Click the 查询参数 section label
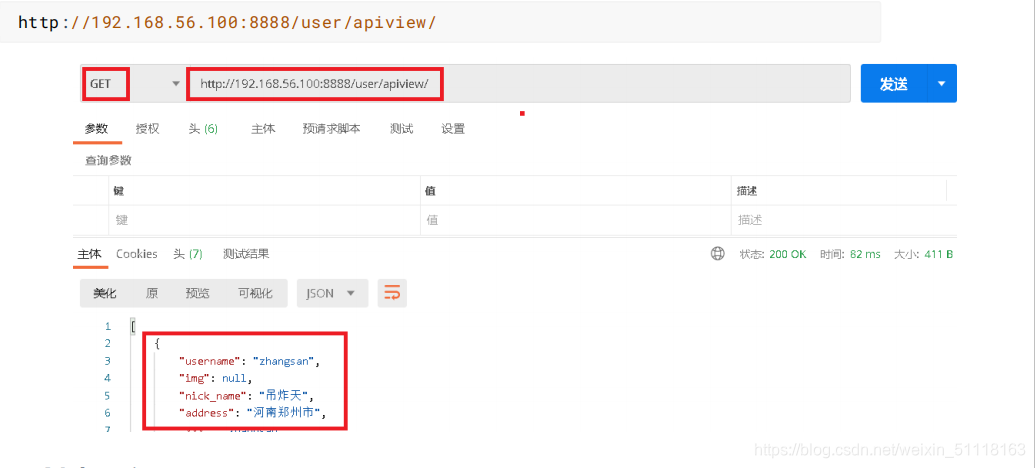Image resolution: width=1035 pixels, height=468 pixels. pyautogui.click(x=108, y=160)
